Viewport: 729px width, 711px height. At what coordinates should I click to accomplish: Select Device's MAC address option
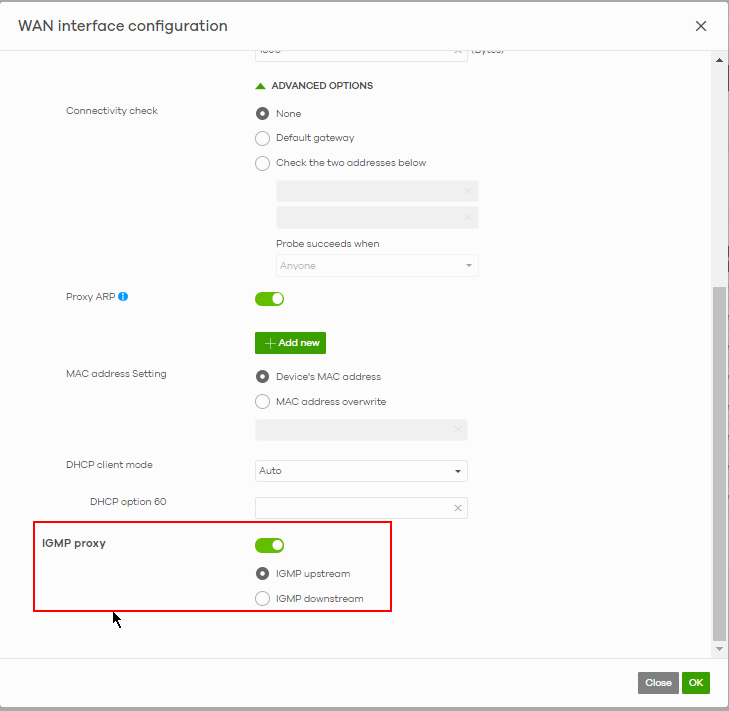(x=263, y=377)
